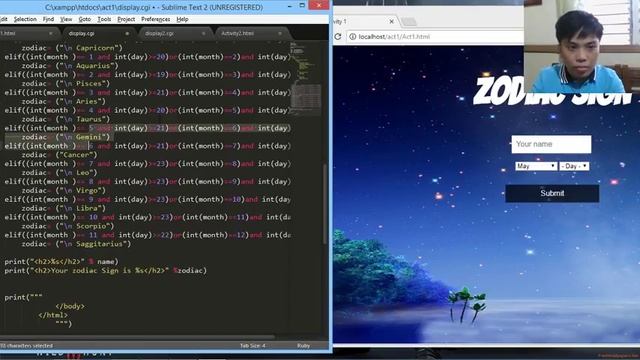Click the Your name input field
Viewport: 640px width, 360px height.
(551, 144)
